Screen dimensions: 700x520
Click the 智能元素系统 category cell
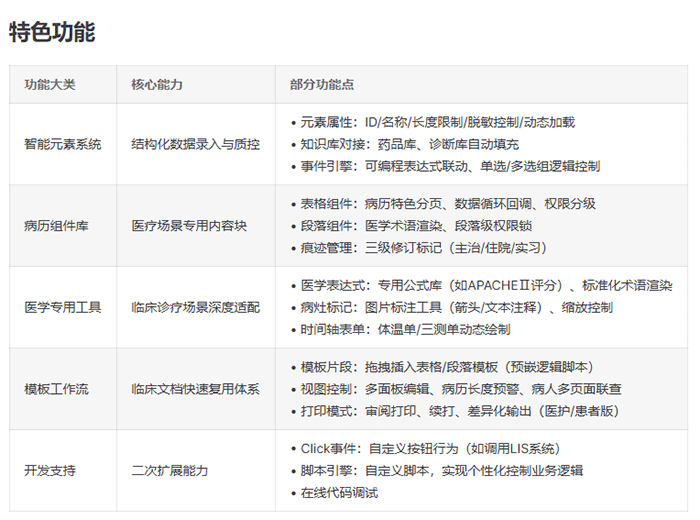(62, 144)
